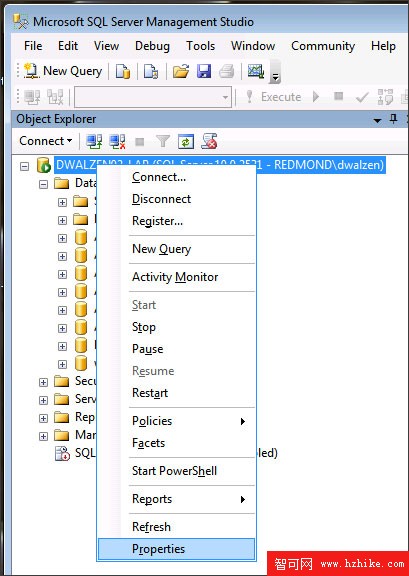Click Connect Object Explorer icon
The height and width of the screenshot is (576, 409).
pyautogui.click(x=94, y=141)
